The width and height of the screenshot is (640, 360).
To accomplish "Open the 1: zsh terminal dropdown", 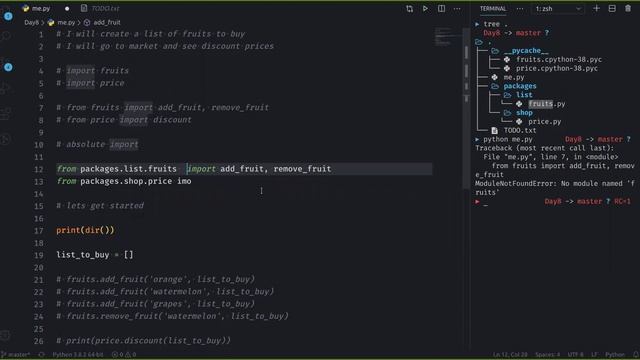I will (558, 9).
